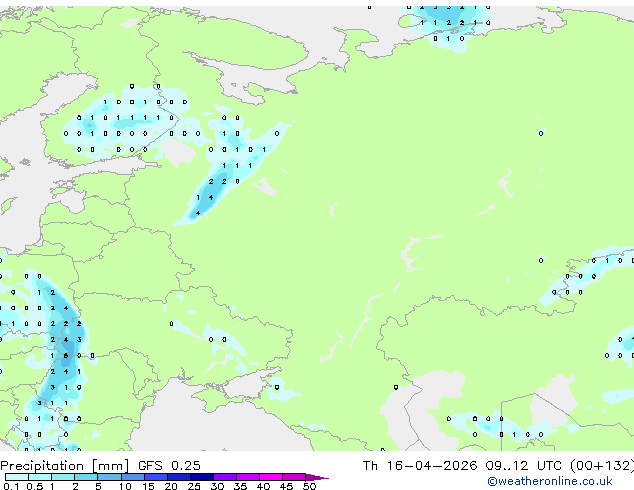
Task: Pick the legend swatch between 2 and 5
Action: (86, 477)
